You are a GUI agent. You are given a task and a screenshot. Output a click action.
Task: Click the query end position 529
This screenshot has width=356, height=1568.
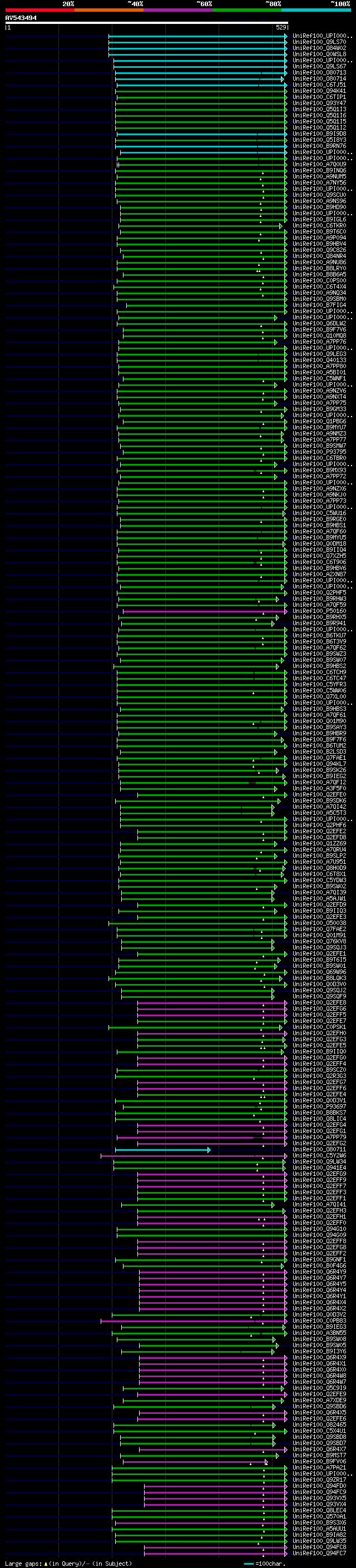[280, 27]
